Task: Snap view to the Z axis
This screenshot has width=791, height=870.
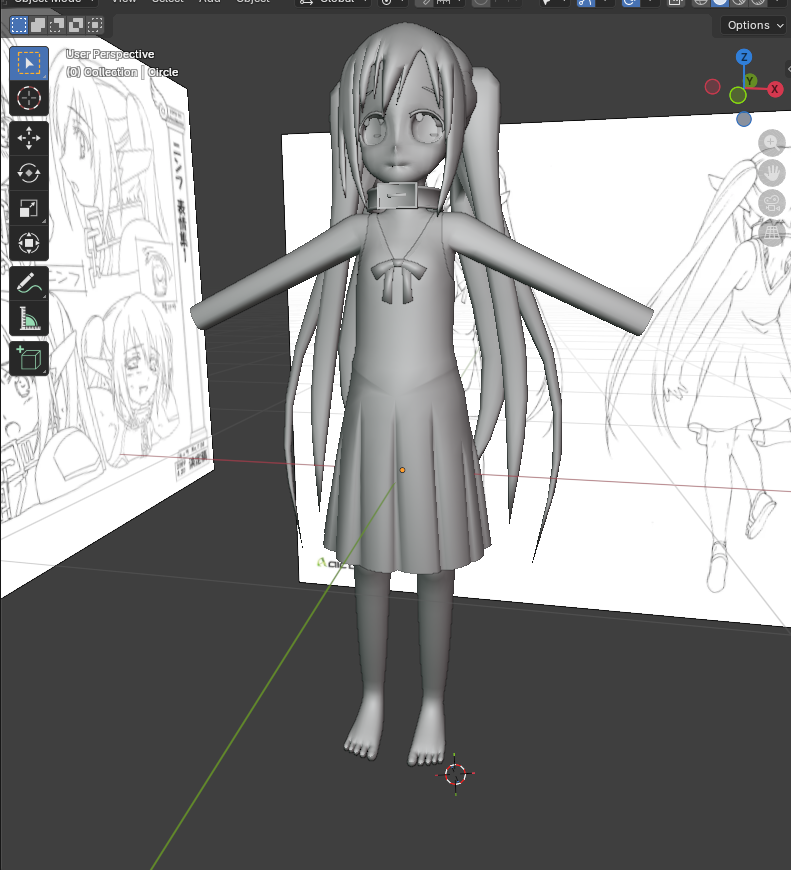Action: 744,57
